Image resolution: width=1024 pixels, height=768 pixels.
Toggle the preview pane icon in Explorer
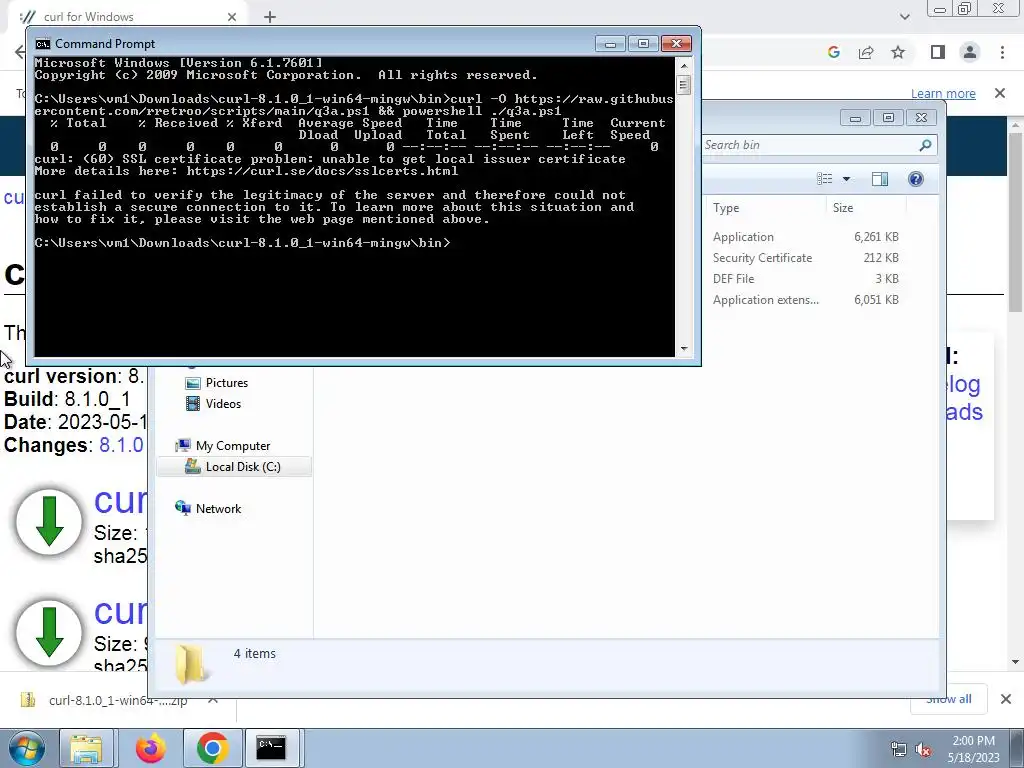[880, 179]
